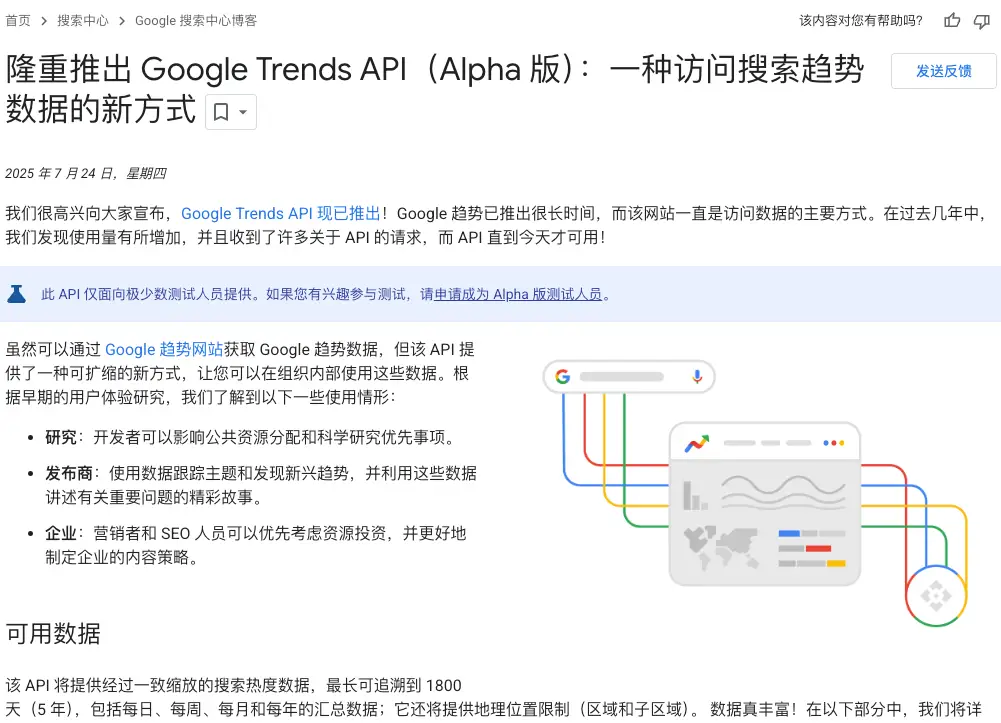Open the Google 趋势网站 link
This screenshot has width=1001, height=723.
point(164,350)
